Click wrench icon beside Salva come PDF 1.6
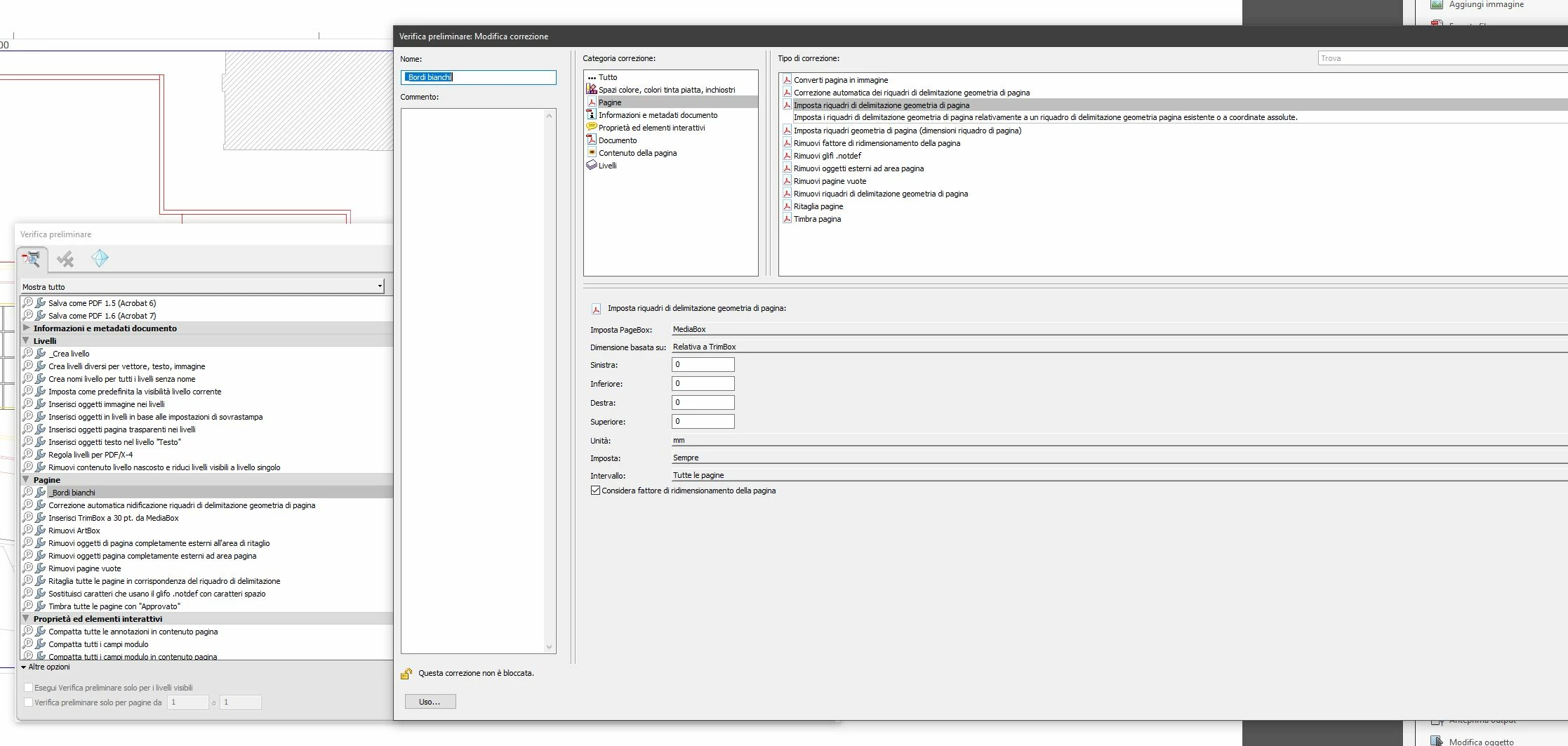This screenshot has height=746, width=1568. pos(40,316)
